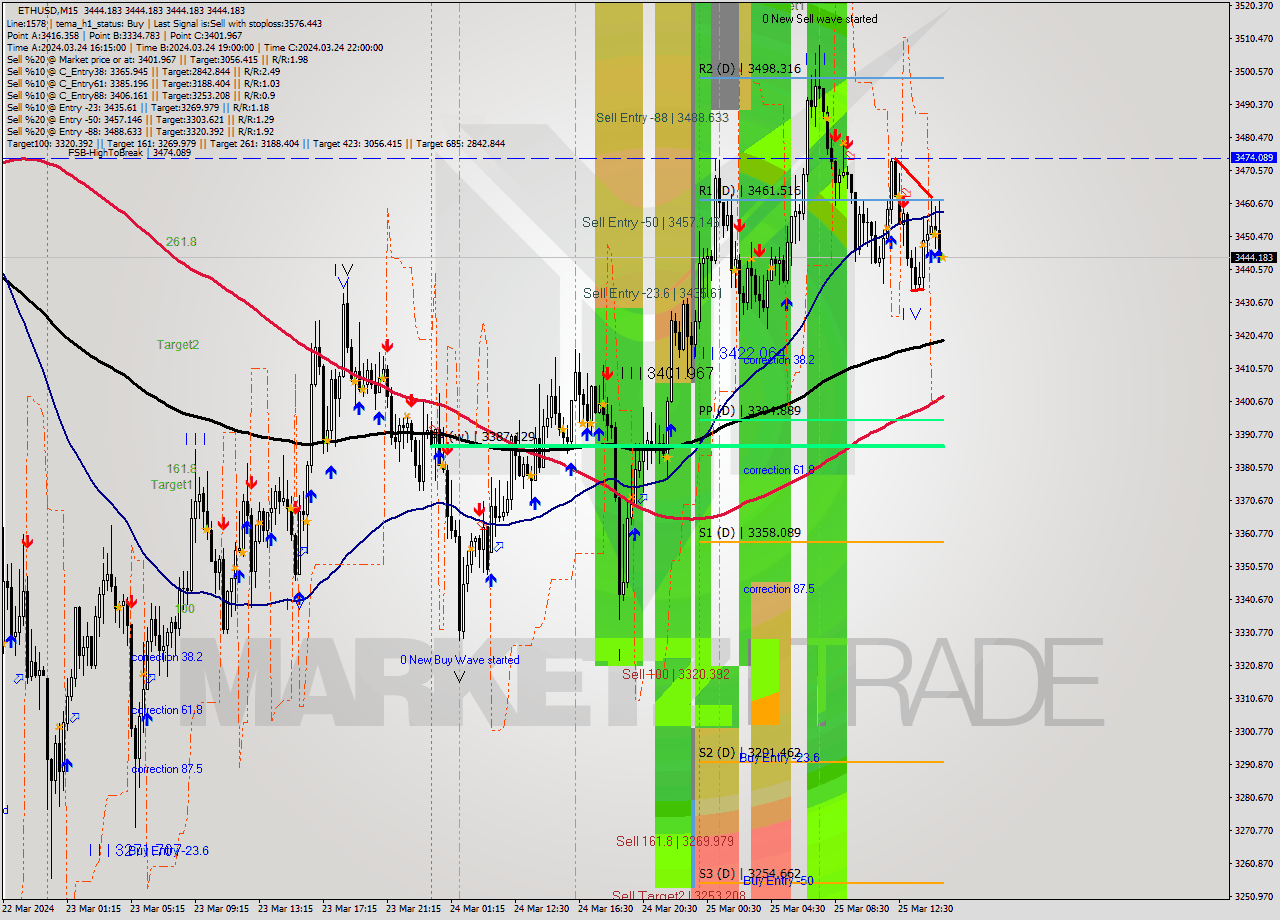Image resolution: width=1280 pixels, height=920 pixels.
Task: Click the green 261.8 Fibonacci label
Action: point(182,242)
